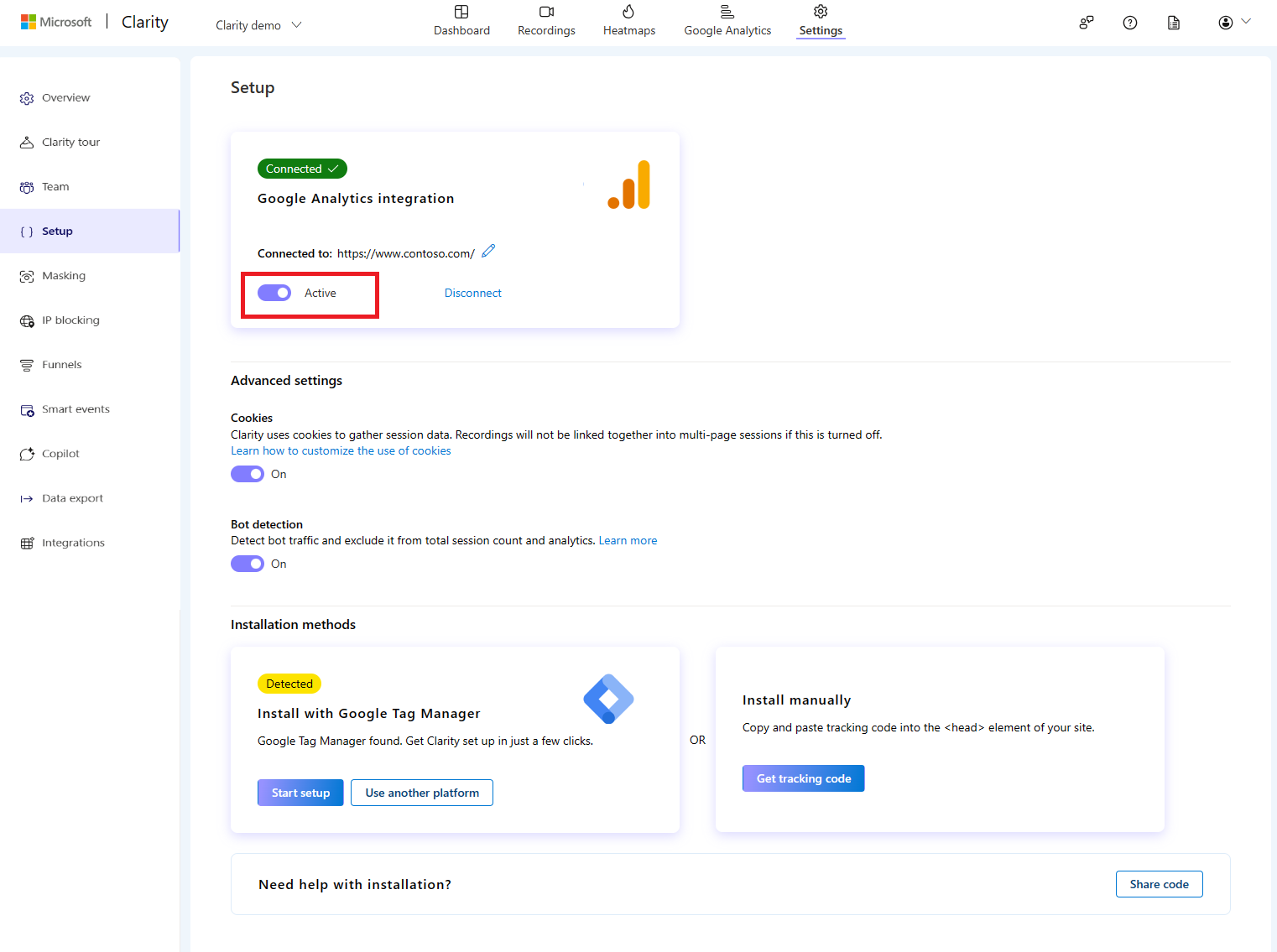Open the Dashboard tab

click(461, 21)
